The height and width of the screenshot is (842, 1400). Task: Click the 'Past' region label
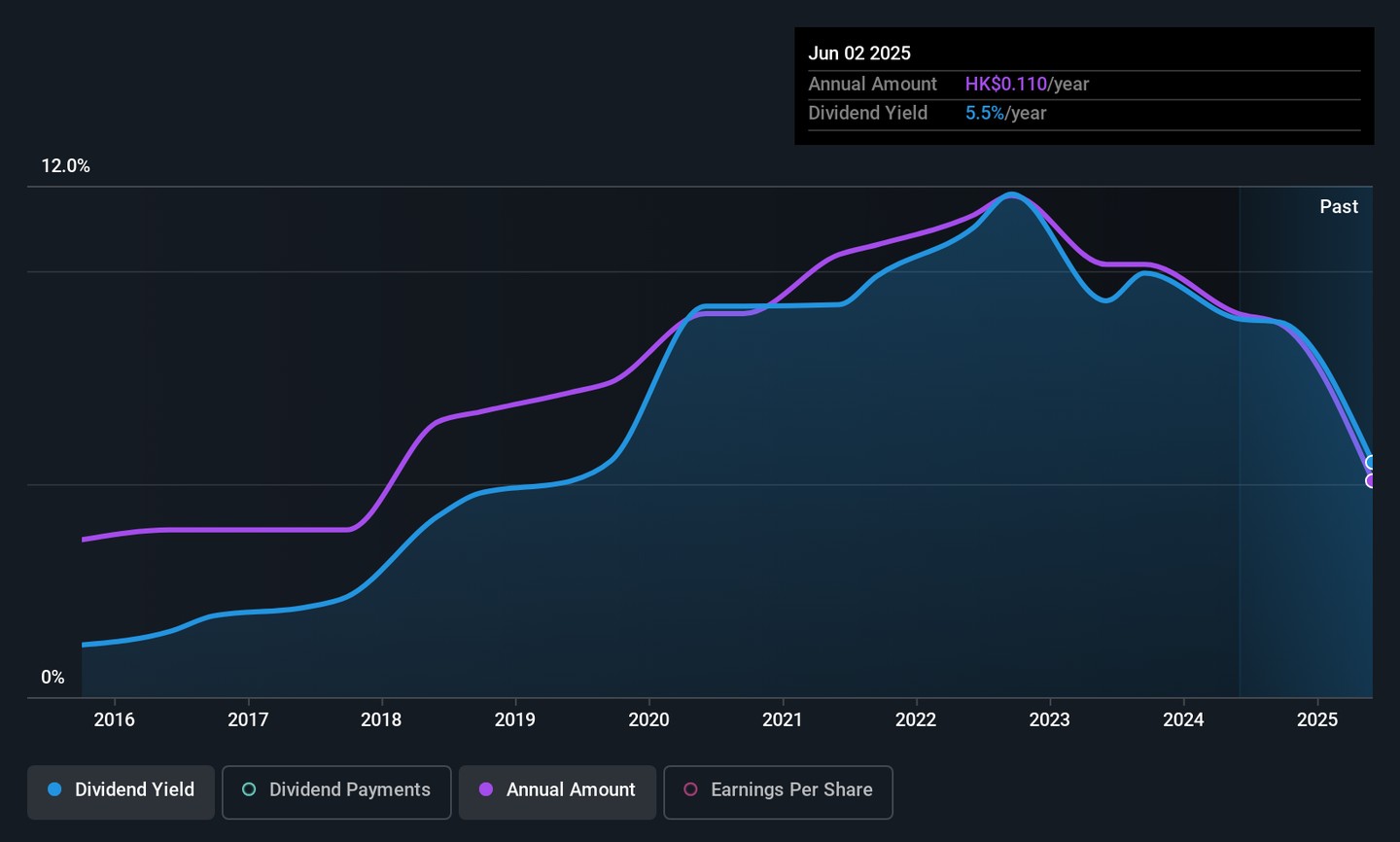[1339, 207]
